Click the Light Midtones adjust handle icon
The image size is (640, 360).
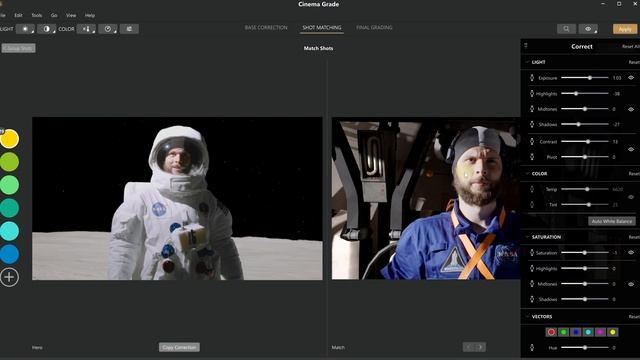tap(532, 109)
